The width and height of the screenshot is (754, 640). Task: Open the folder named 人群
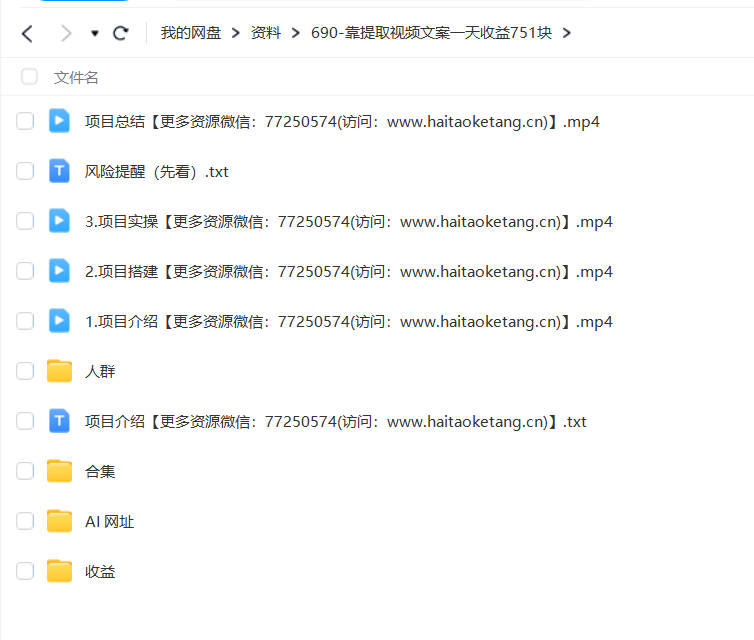tap(100, 371)
